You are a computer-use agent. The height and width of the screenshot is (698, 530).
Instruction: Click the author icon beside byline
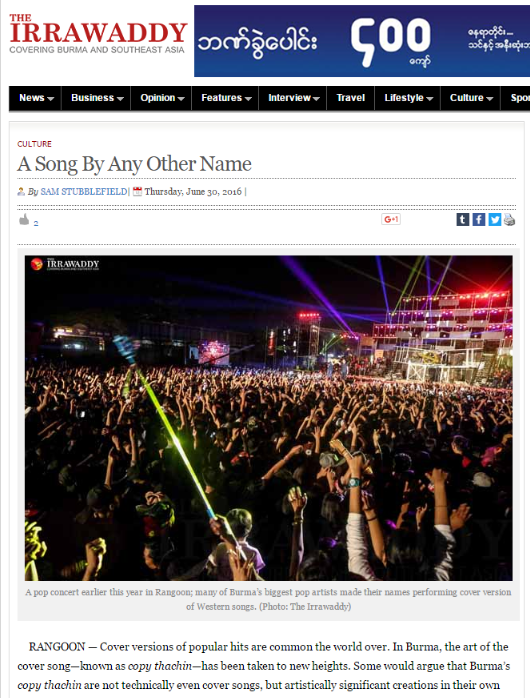coord(21,192)
